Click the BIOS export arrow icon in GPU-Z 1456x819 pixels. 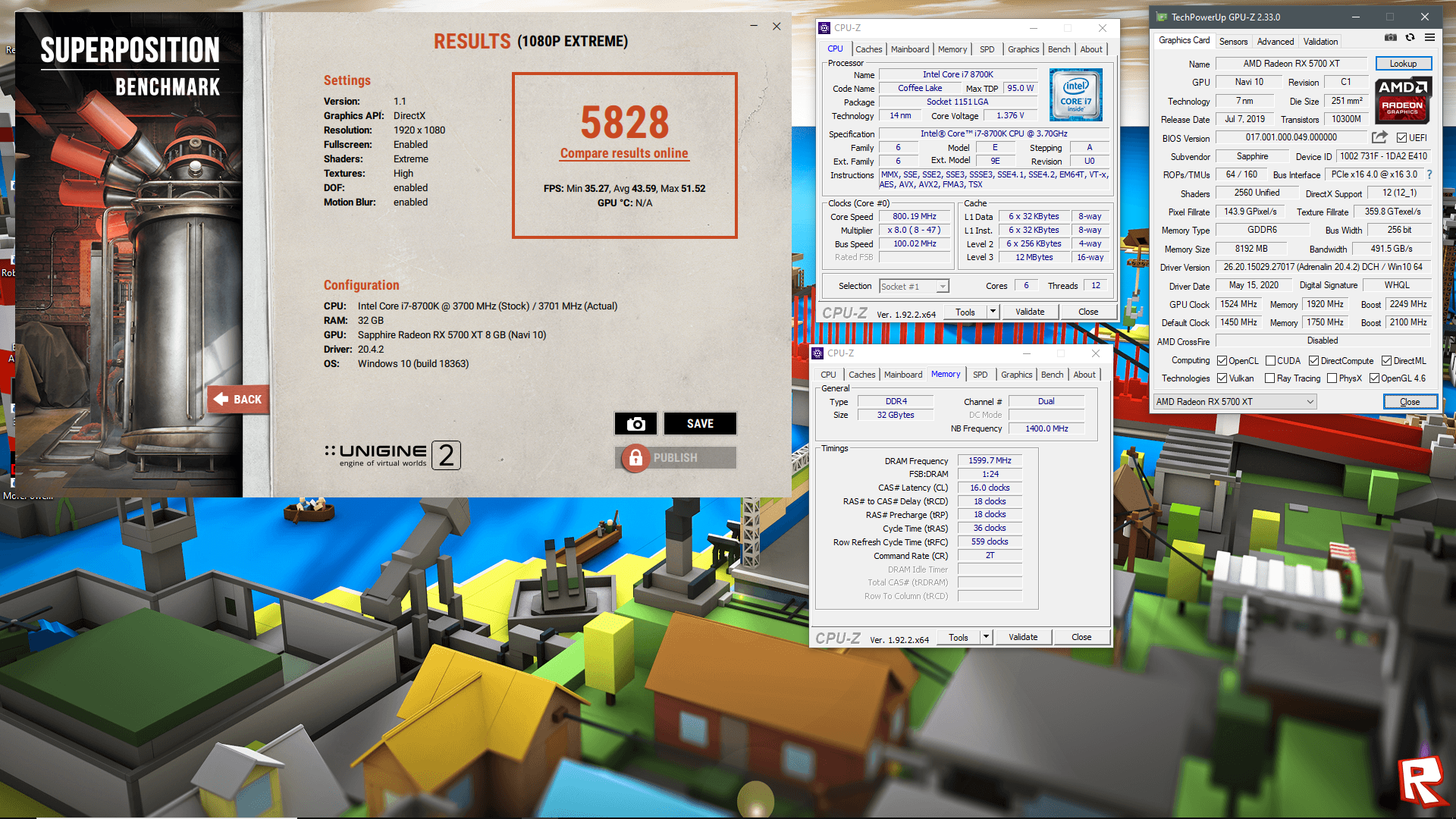tap(1379, 137)
